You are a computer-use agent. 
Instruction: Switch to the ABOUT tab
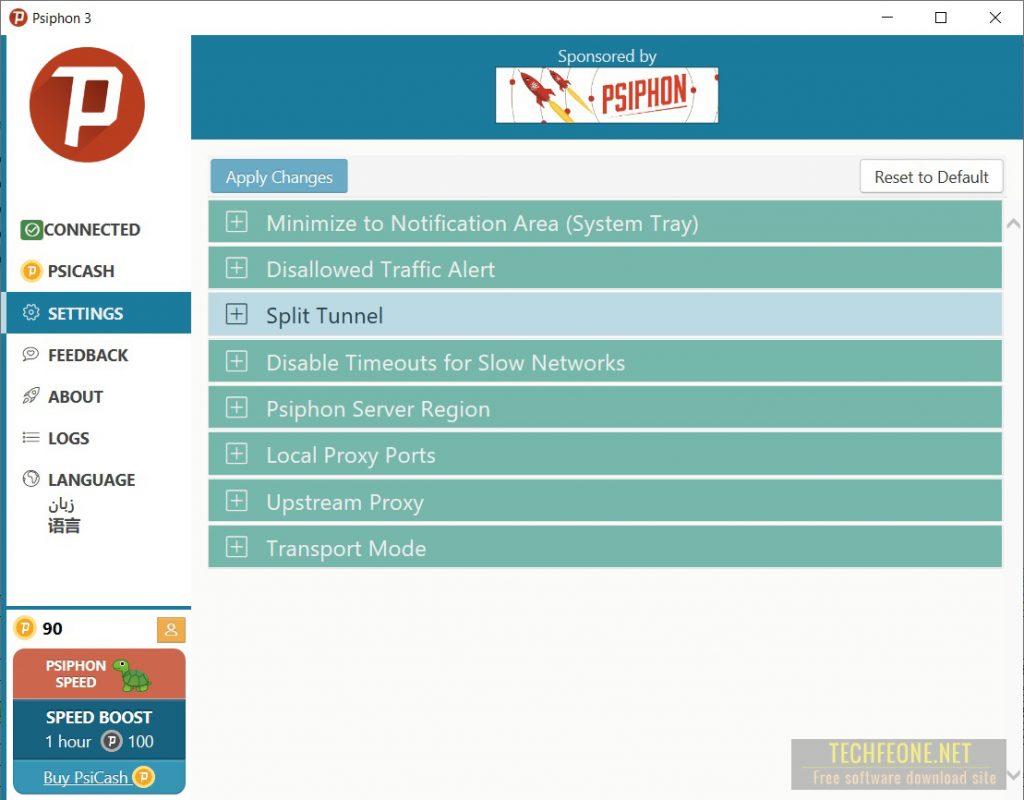click(x=99, y=396)
